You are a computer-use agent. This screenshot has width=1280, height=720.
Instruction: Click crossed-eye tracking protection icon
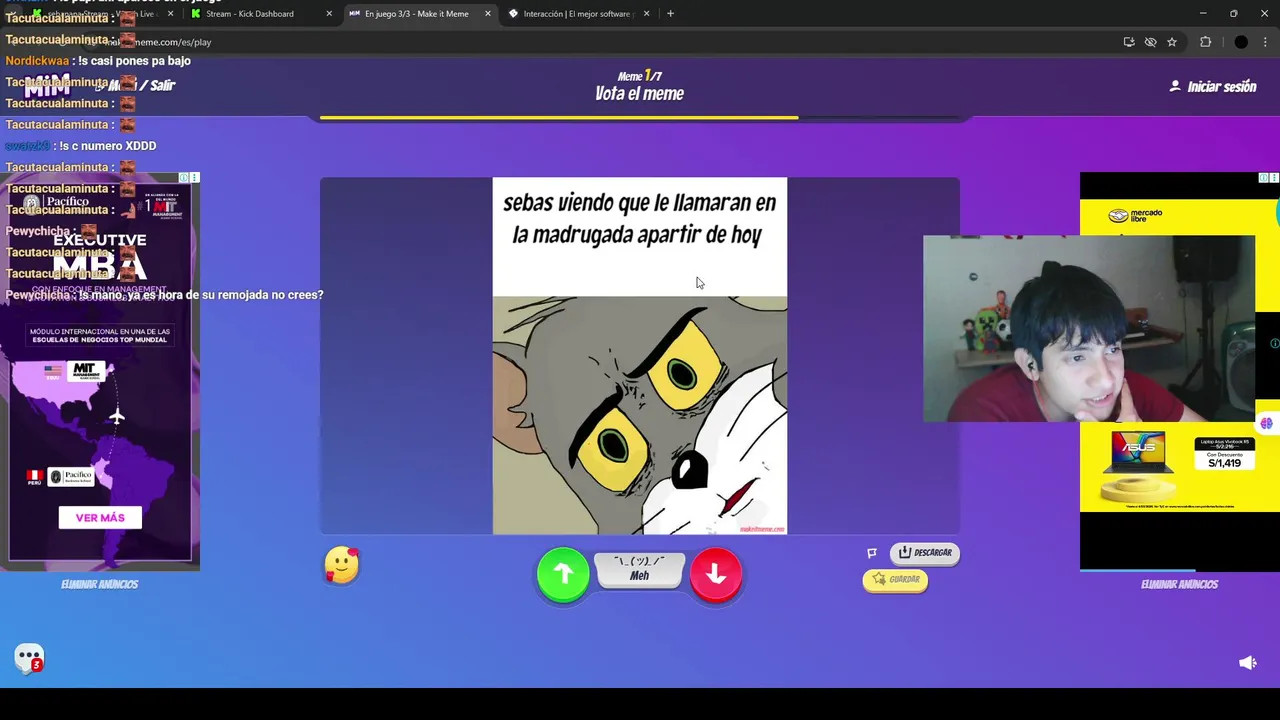tap(1150, 42)
